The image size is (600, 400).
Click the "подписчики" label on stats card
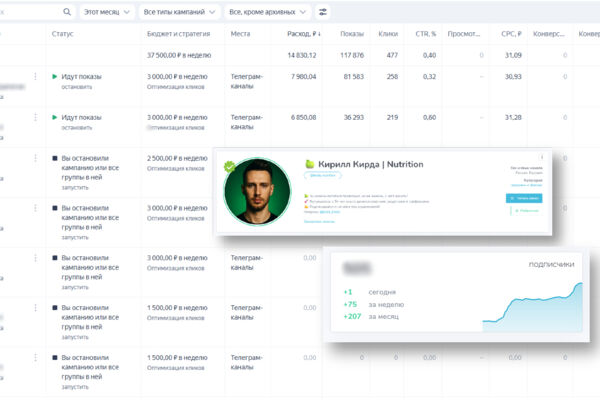pyautogui.click(x=551, y=264)
